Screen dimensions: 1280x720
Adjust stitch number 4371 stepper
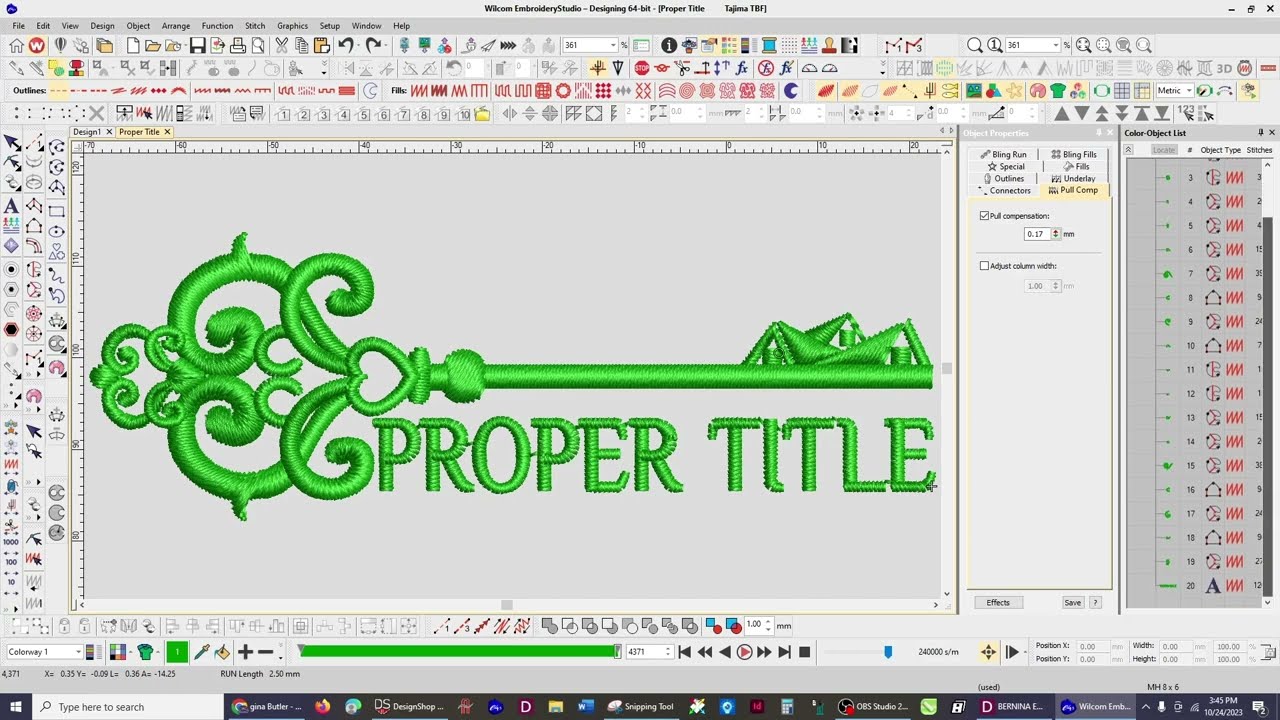[668, 652]
